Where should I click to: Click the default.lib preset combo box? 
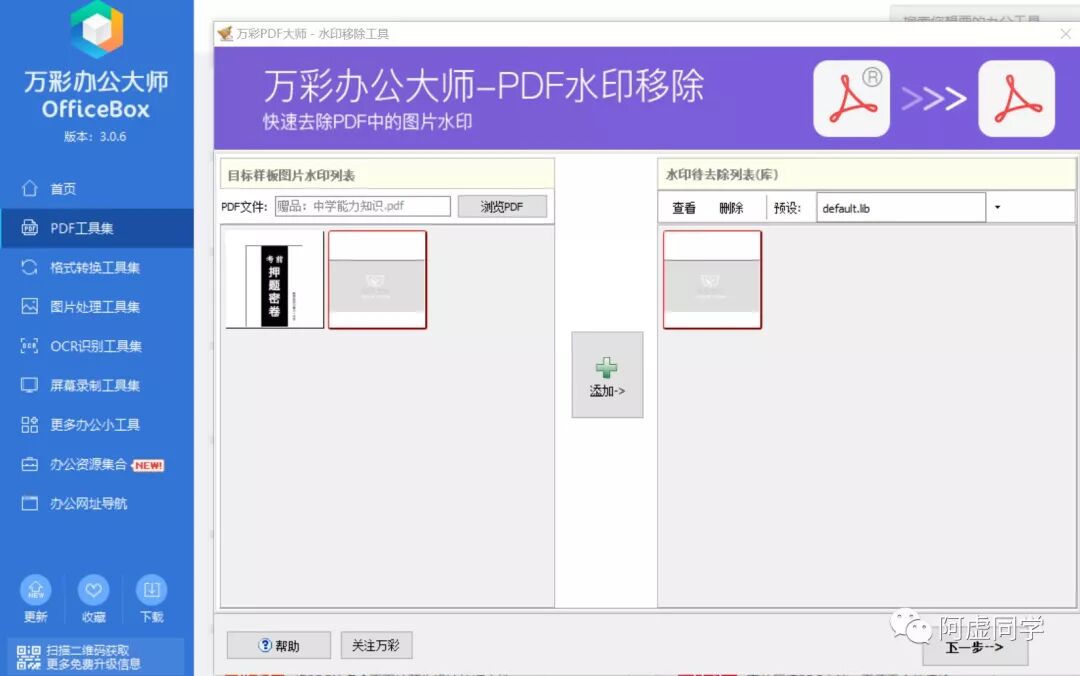pos(901,207)
